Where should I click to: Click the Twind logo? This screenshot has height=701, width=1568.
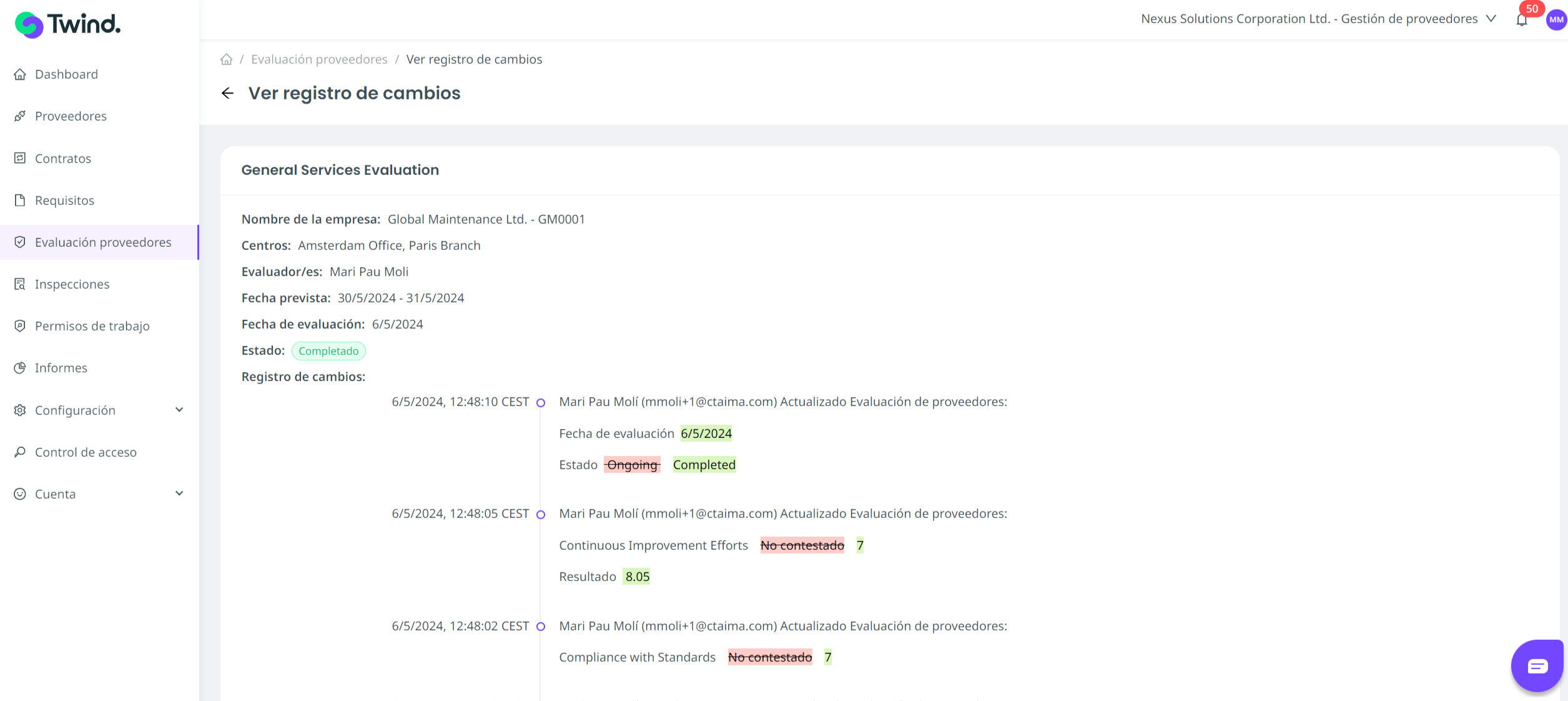pos(67,24)
